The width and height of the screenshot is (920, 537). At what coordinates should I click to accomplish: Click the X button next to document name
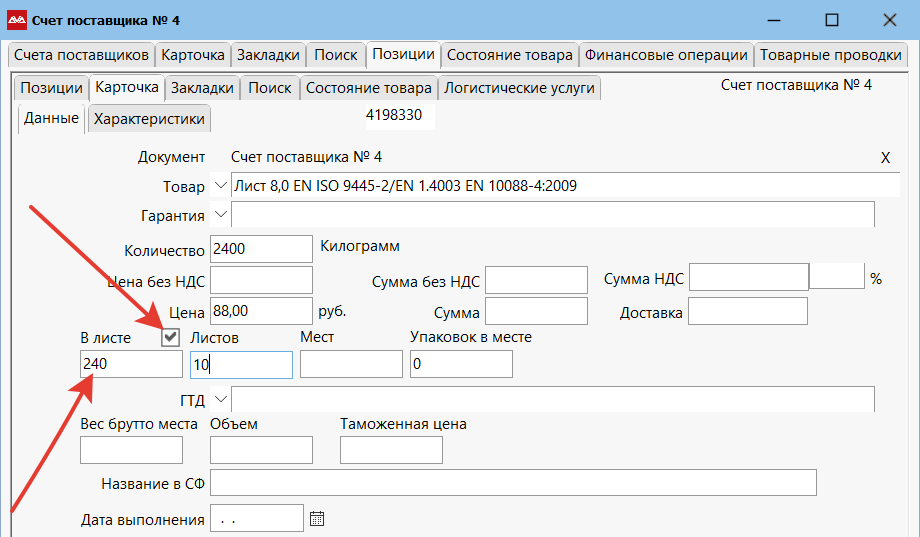pyautogui.click(x=885, y=157)
